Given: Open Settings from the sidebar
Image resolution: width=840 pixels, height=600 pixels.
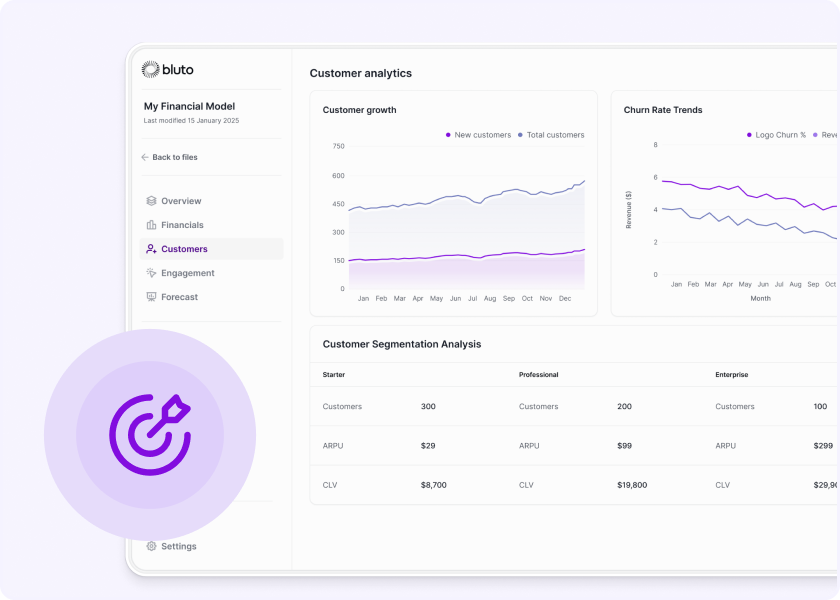Looking at the screenshot, I should pyautogui.click(x=178, y=546).
